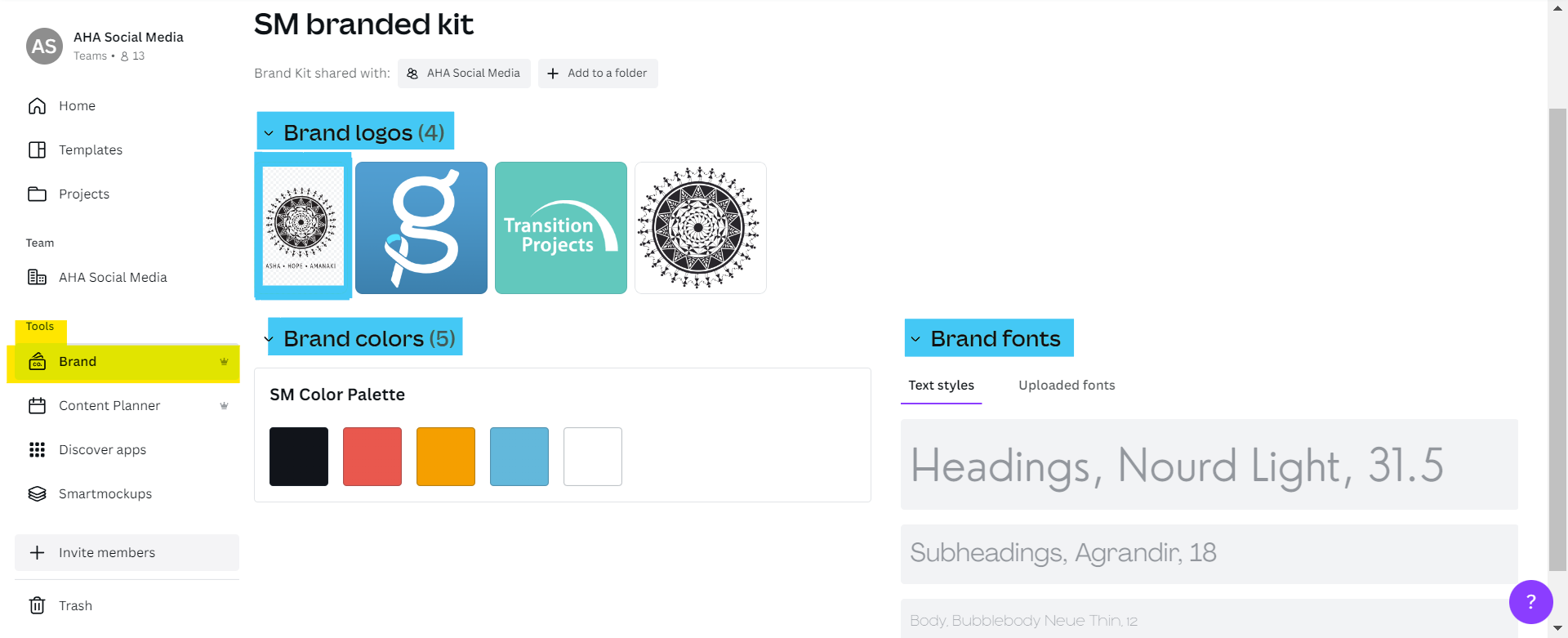This screenshot has height=638, width=1568.
Task: Collapse the Brand fonts section
Action: (915, 339)
